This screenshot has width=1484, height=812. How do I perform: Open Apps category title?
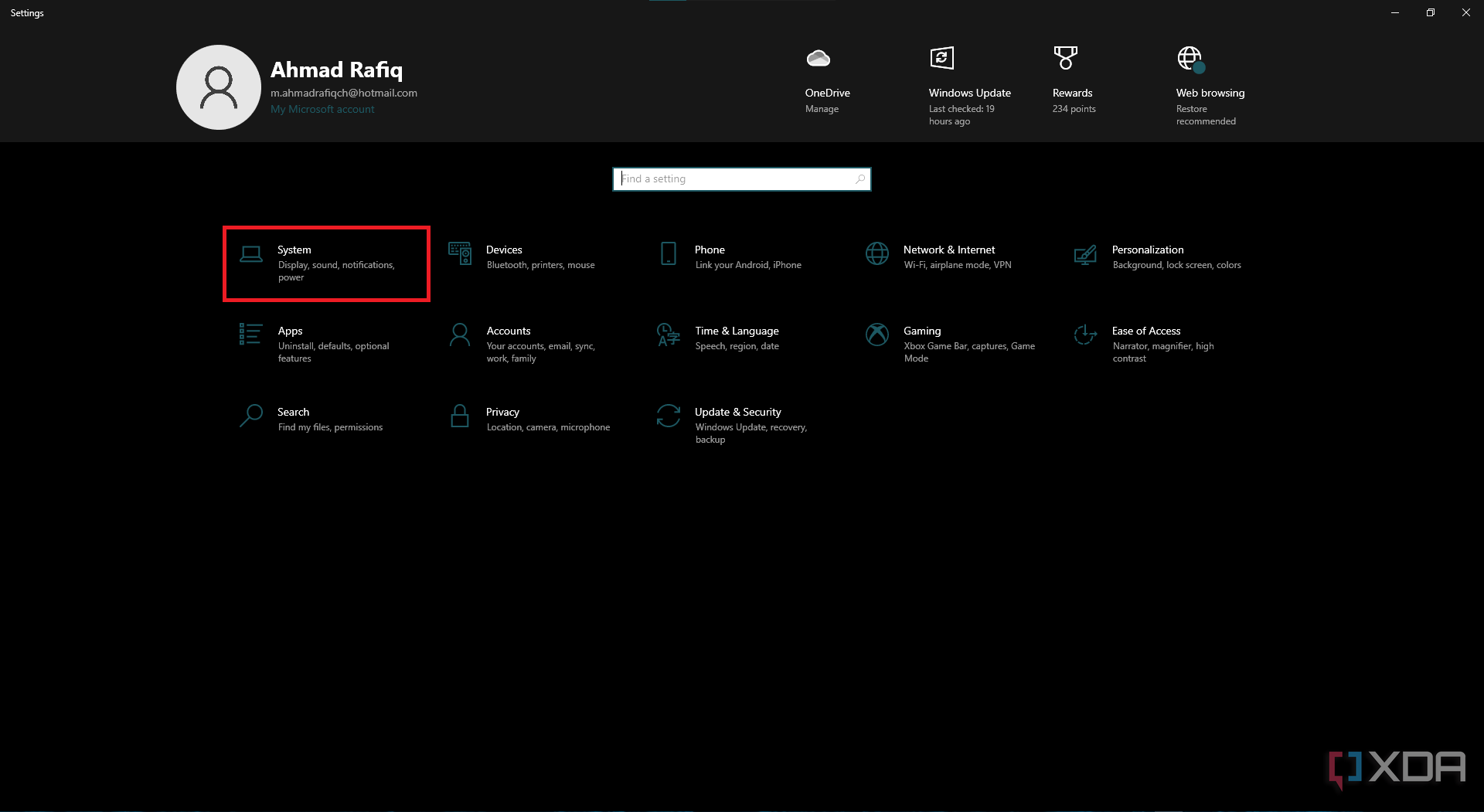click(290, 331)
